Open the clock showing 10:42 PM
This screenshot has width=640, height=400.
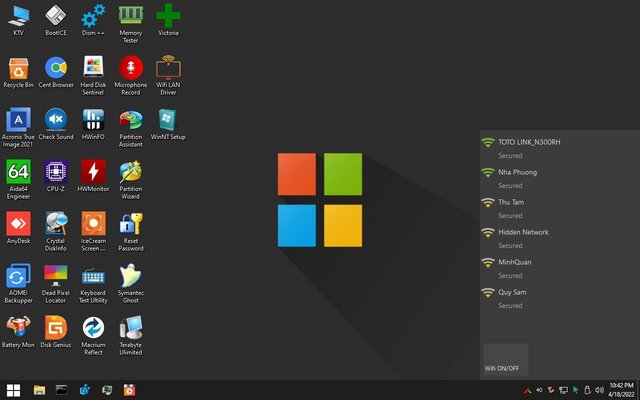[x=621, y=390]
